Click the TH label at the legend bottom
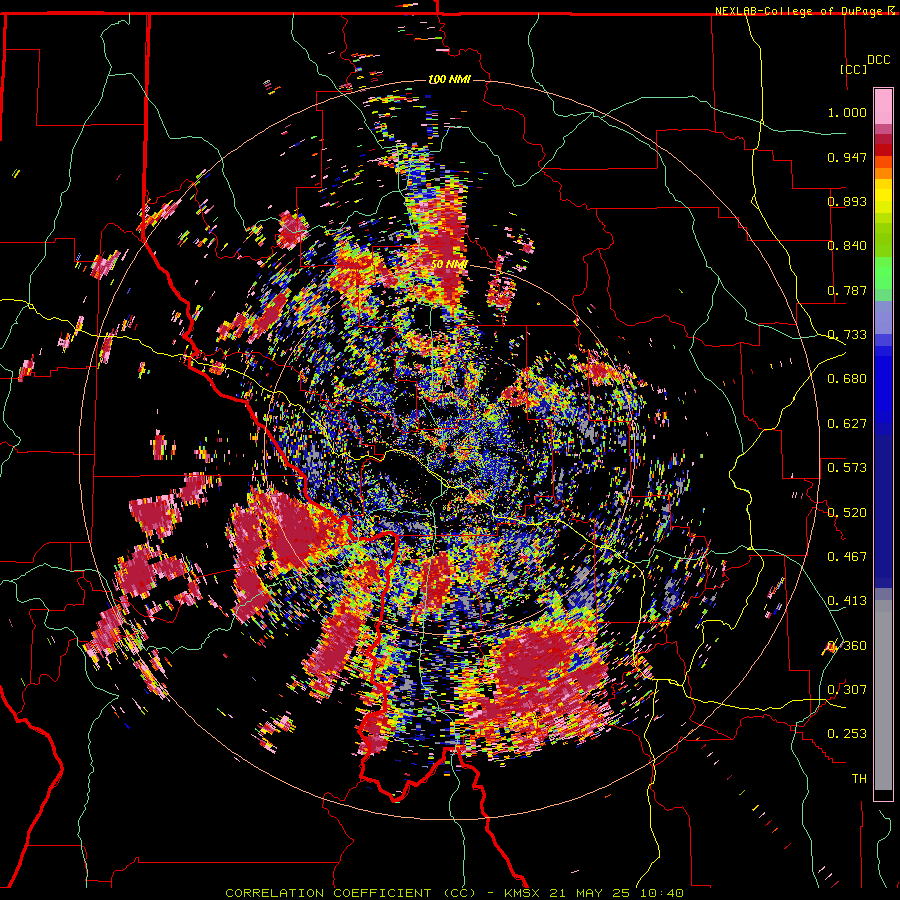The image size is (900, 900). pyautogui.click(x=859, y=779)
